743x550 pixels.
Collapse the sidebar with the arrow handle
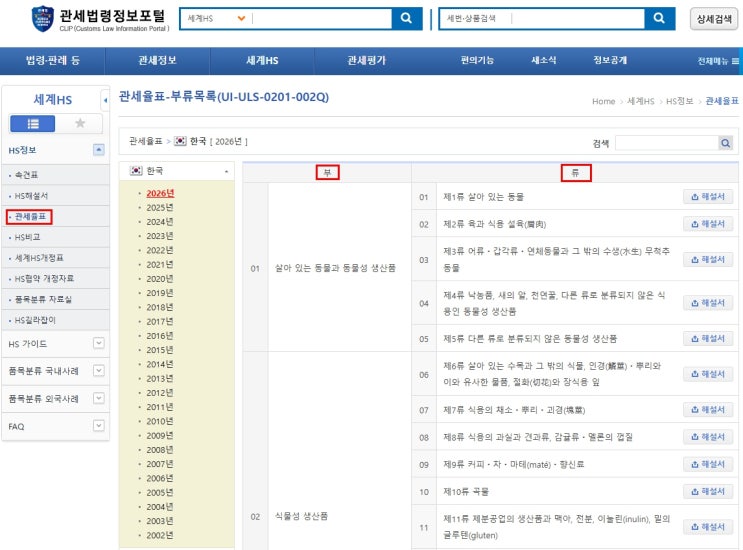tap(105, 100)
